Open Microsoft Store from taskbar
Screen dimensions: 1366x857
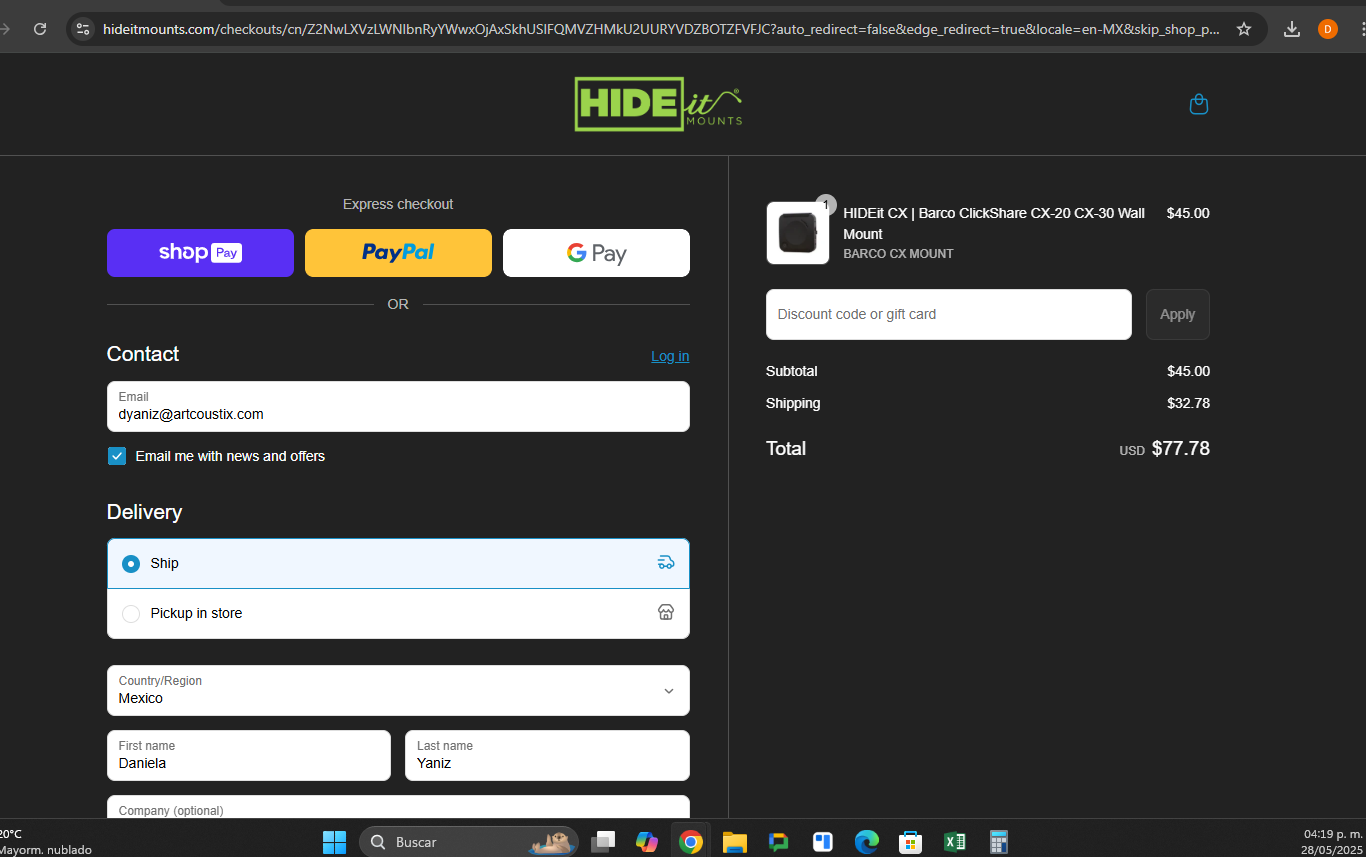pyautogui.click(x=910, y=842)
